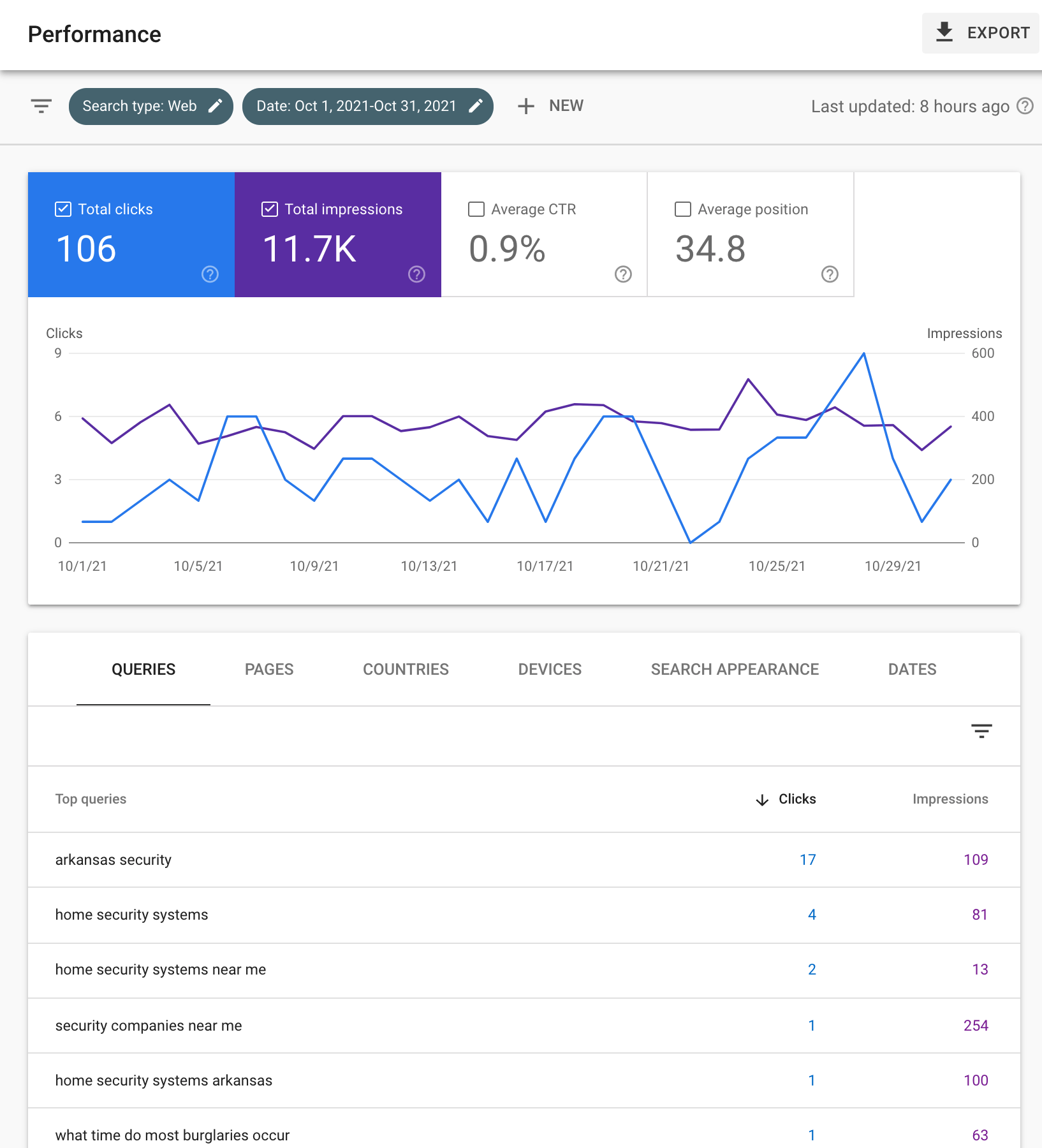
Task: Open Average CTR help icon
Action: (x=623, y=274)
